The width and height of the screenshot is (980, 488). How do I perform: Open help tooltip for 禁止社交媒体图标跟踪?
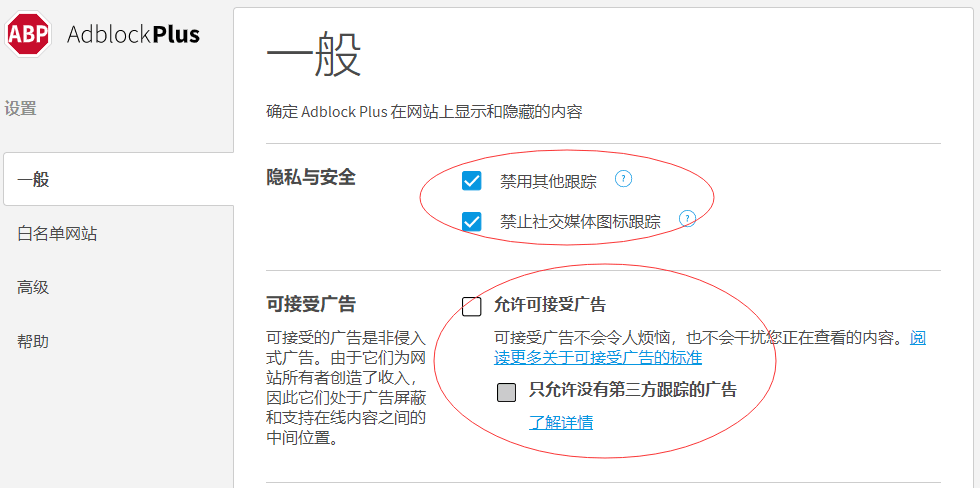[688, 219]
